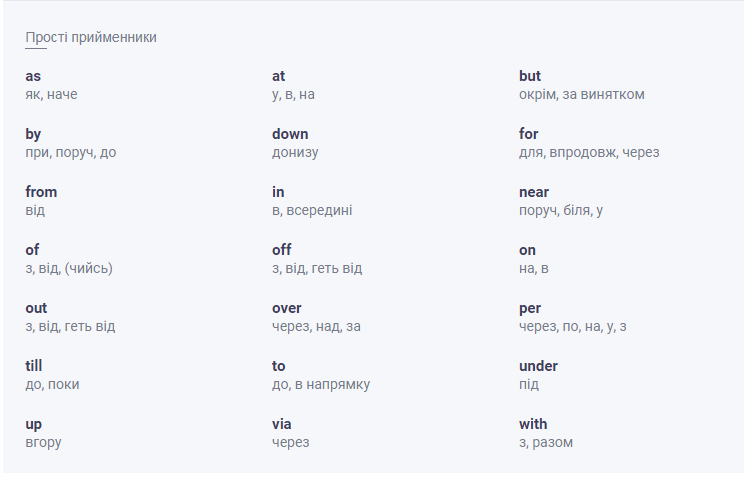The height and width of the screenshot is (478, 744).
Task: Select the preposition 'by'
Action: [33, 134]
